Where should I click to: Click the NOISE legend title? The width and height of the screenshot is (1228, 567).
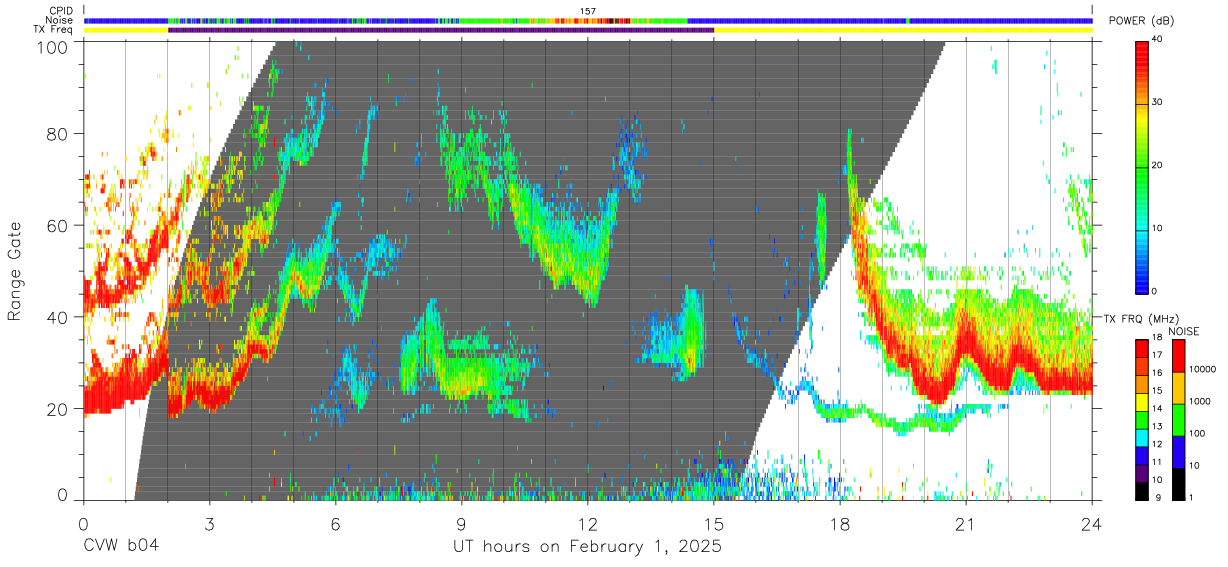click(1182, 330)
